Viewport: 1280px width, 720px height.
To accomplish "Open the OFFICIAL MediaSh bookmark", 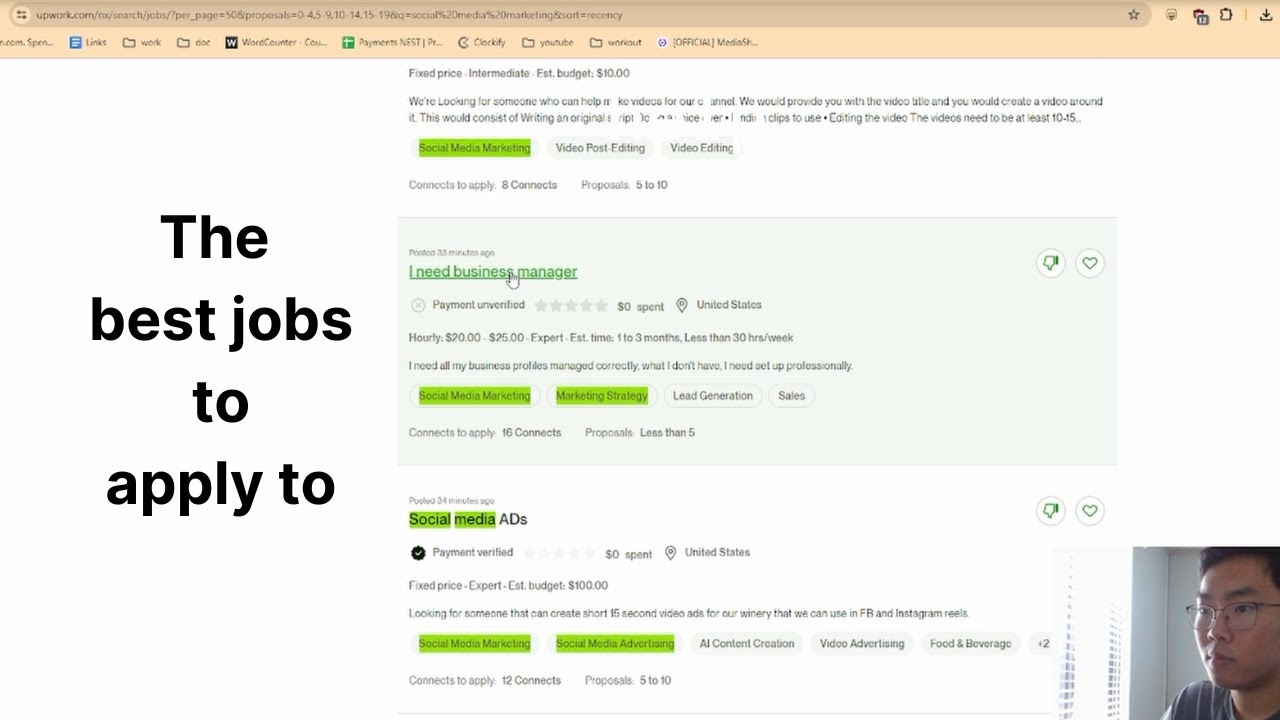I will tap(708, 43).
